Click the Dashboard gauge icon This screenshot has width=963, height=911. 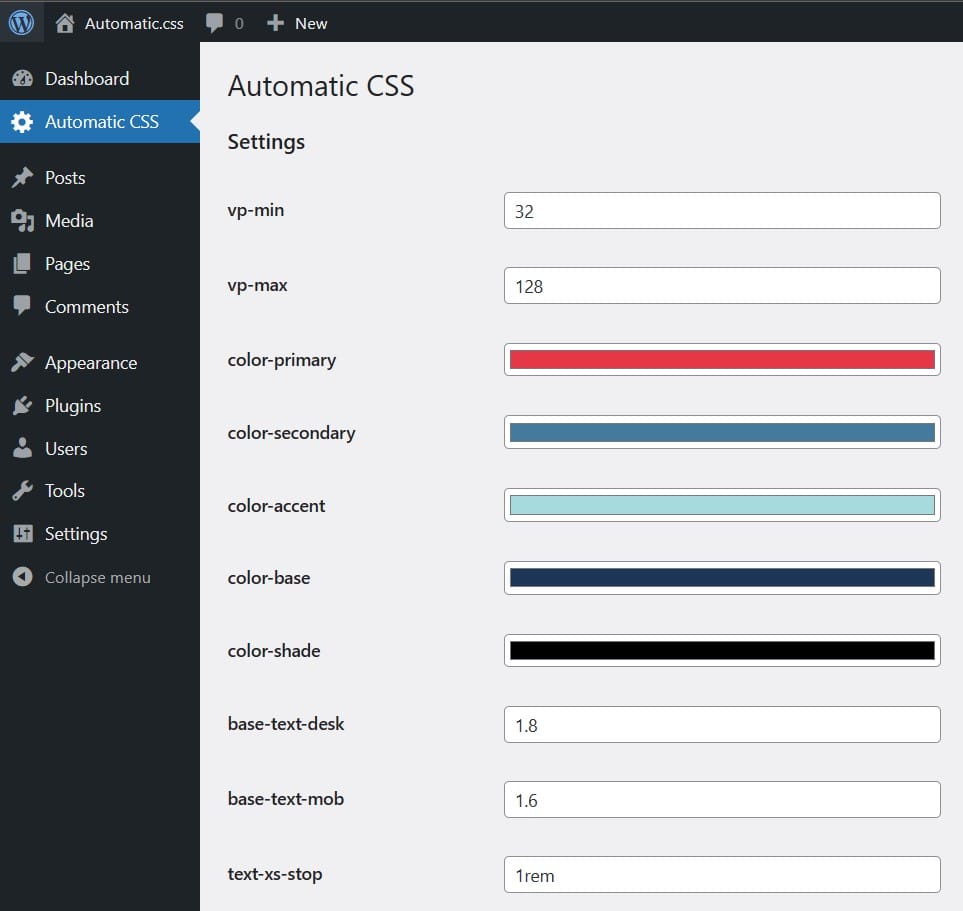pyautogui.click(x=22, y=79)
